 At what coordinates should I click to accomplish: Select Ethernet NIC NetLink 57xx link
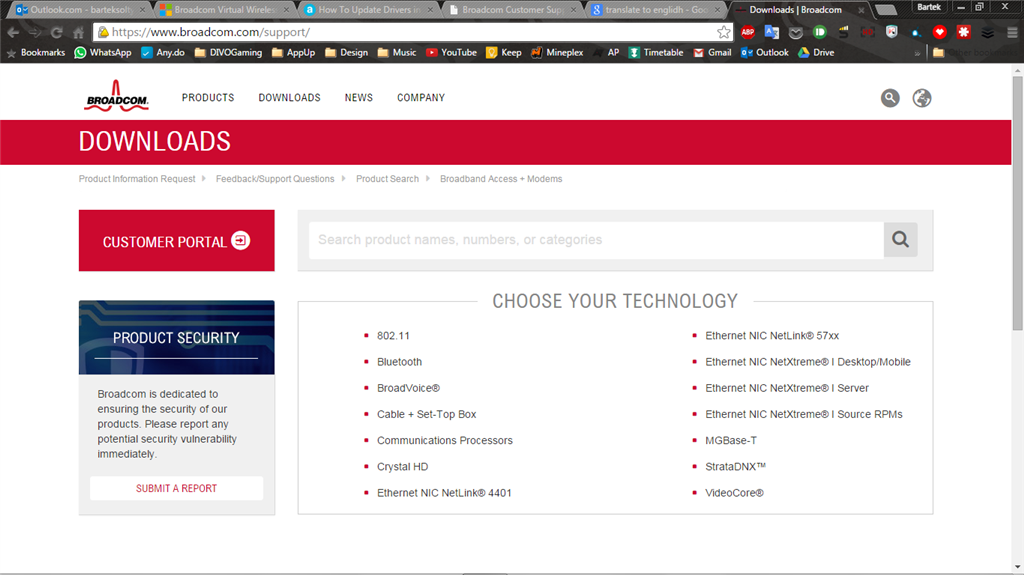(772, 336)
